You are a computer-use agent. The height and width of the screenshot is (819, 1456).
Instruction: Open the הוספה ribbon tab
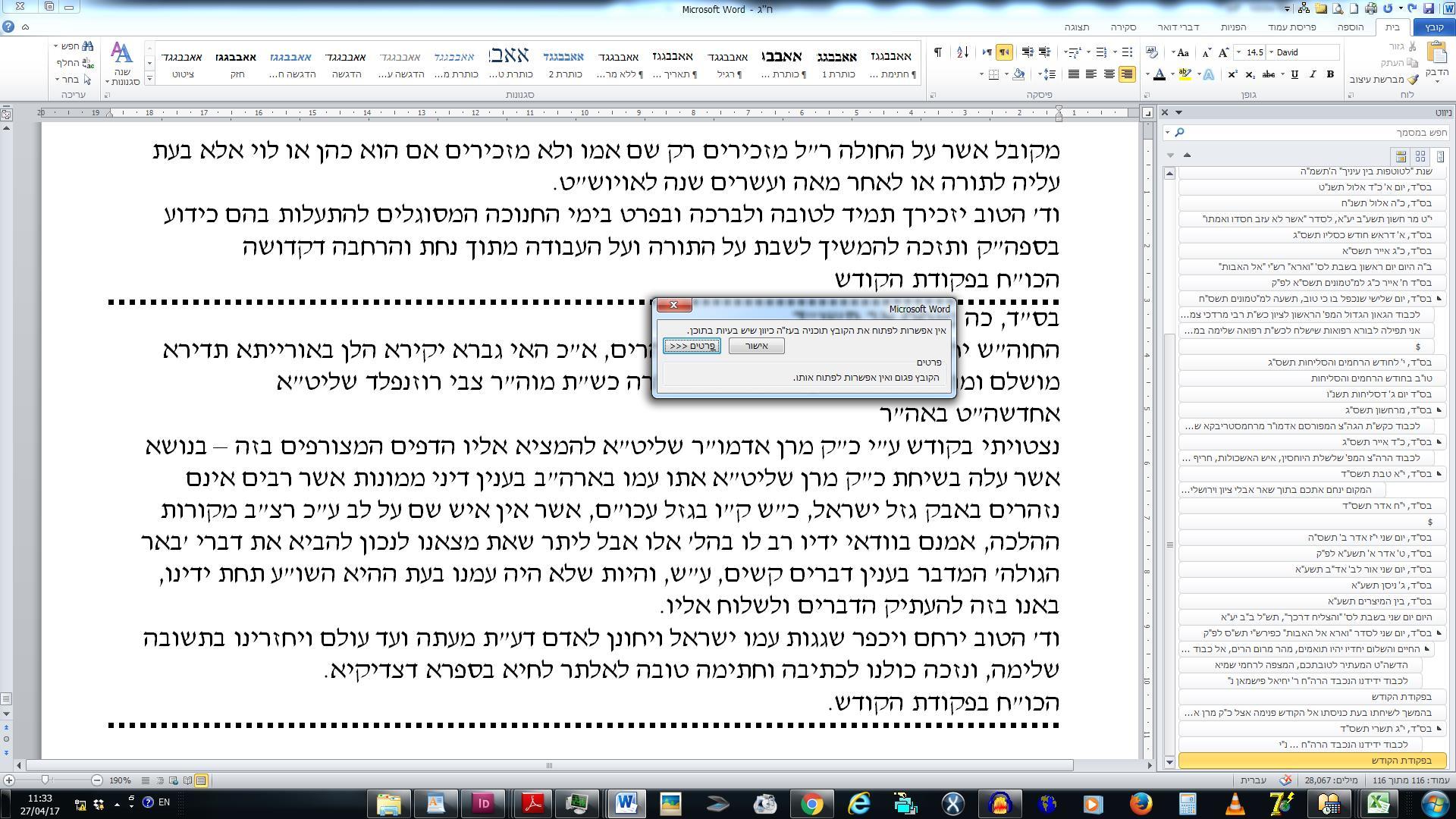click(1350, 27)
